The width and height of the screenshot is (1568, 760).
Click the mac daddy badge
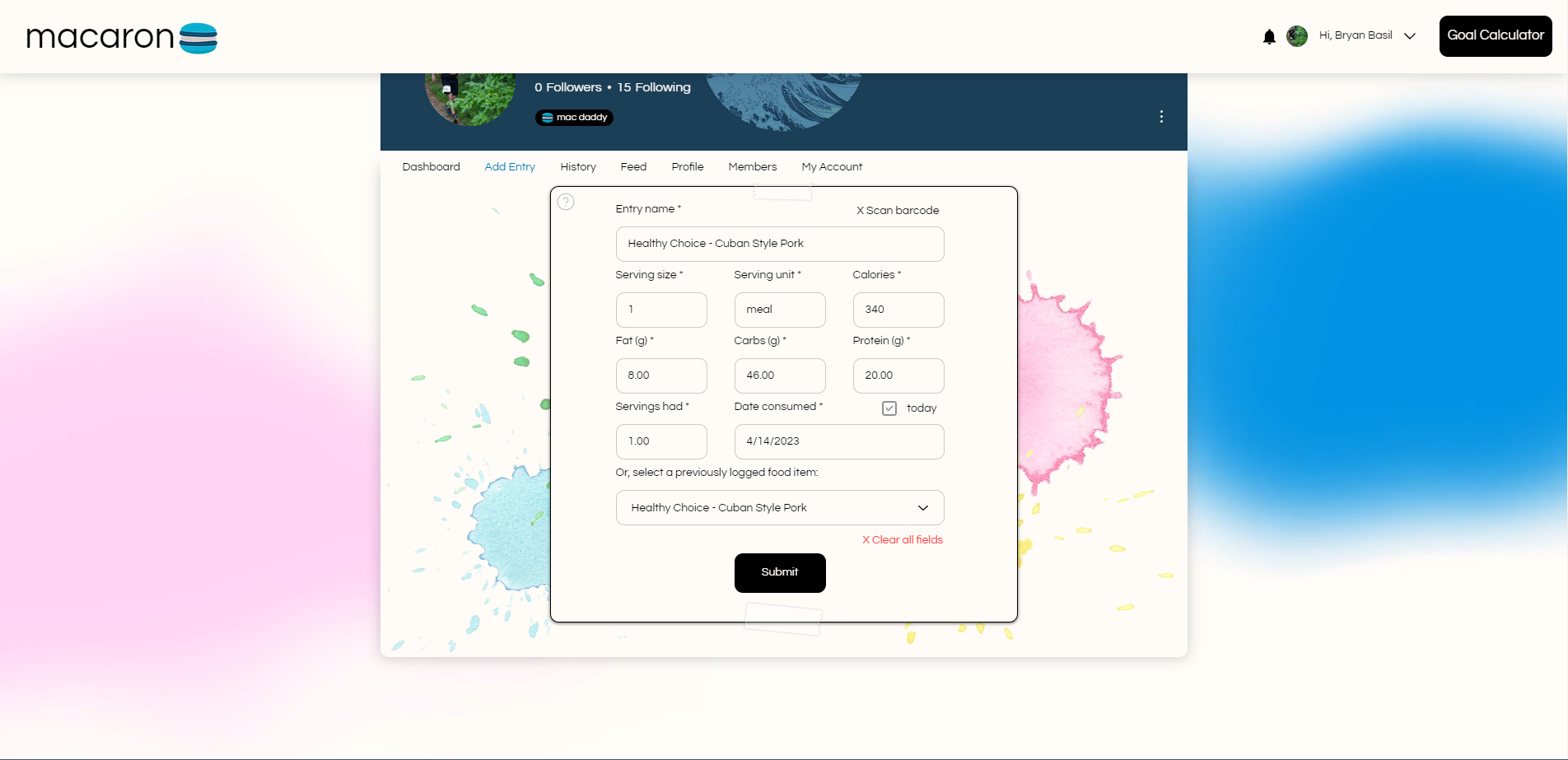574,118
